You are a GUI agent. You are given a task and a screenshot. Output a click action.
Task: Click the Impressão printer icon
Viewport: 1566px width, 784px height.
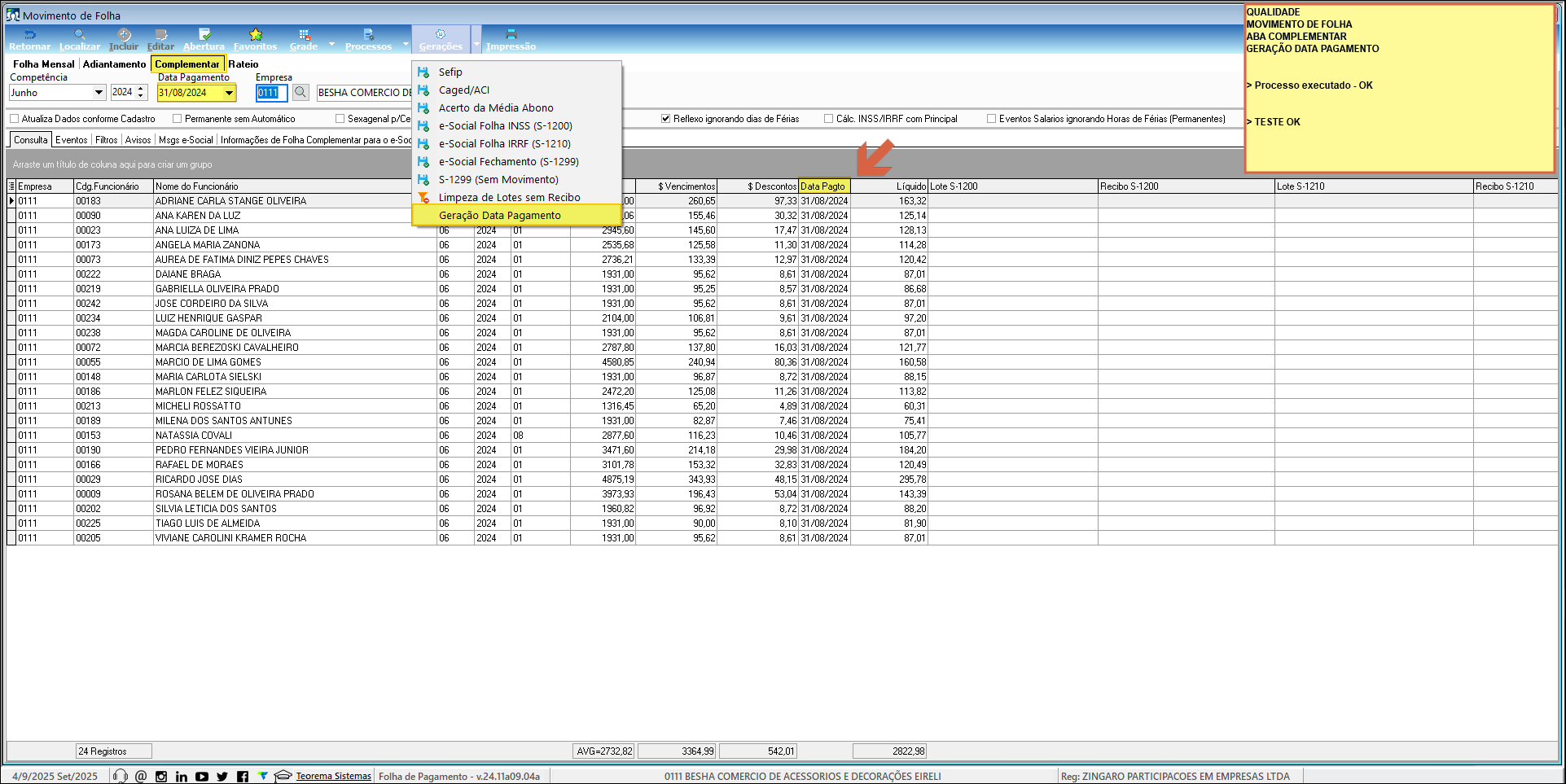point(511,34)
